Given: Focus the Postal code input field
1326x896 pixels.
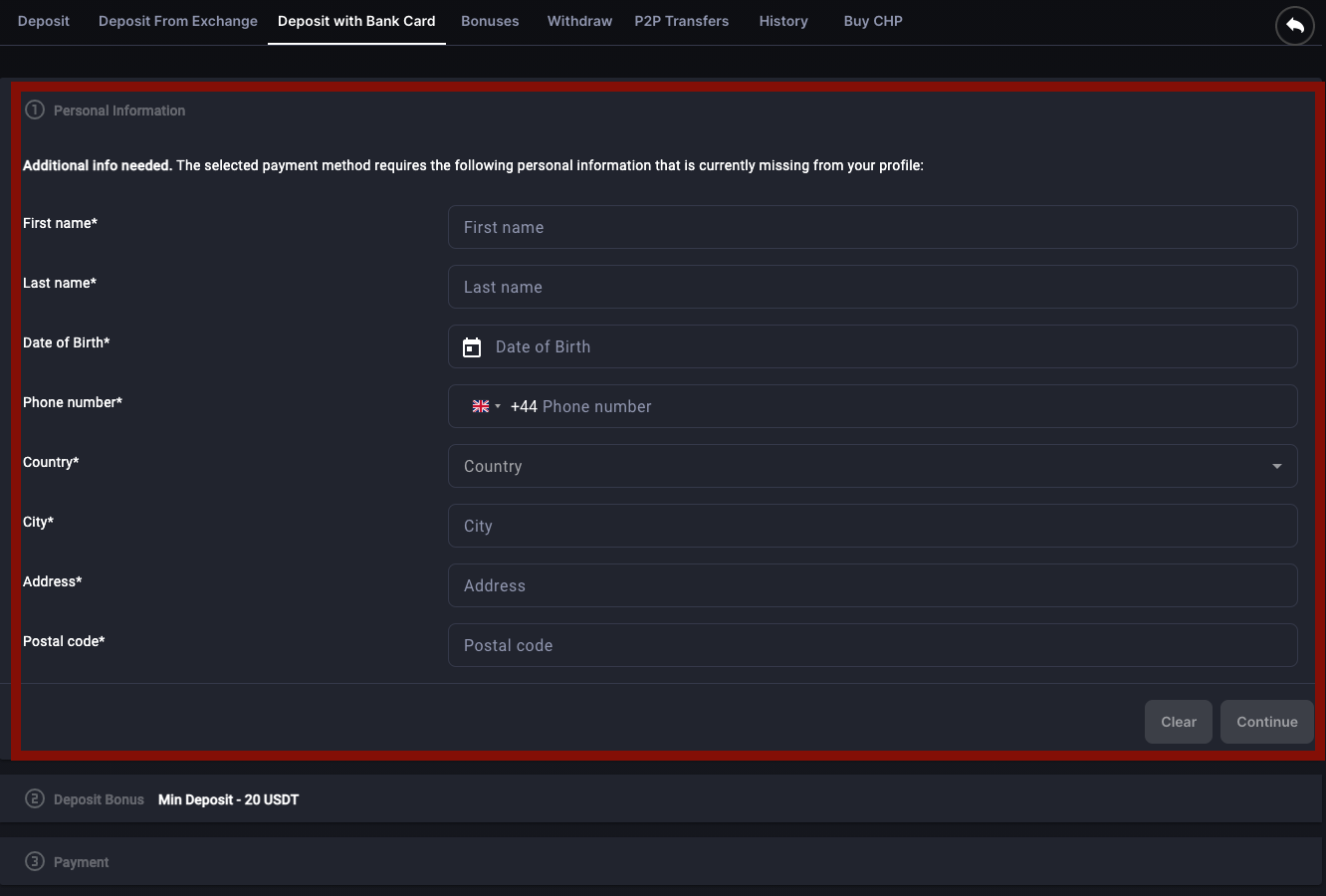Looking at the screenshot, I should 873,645.
